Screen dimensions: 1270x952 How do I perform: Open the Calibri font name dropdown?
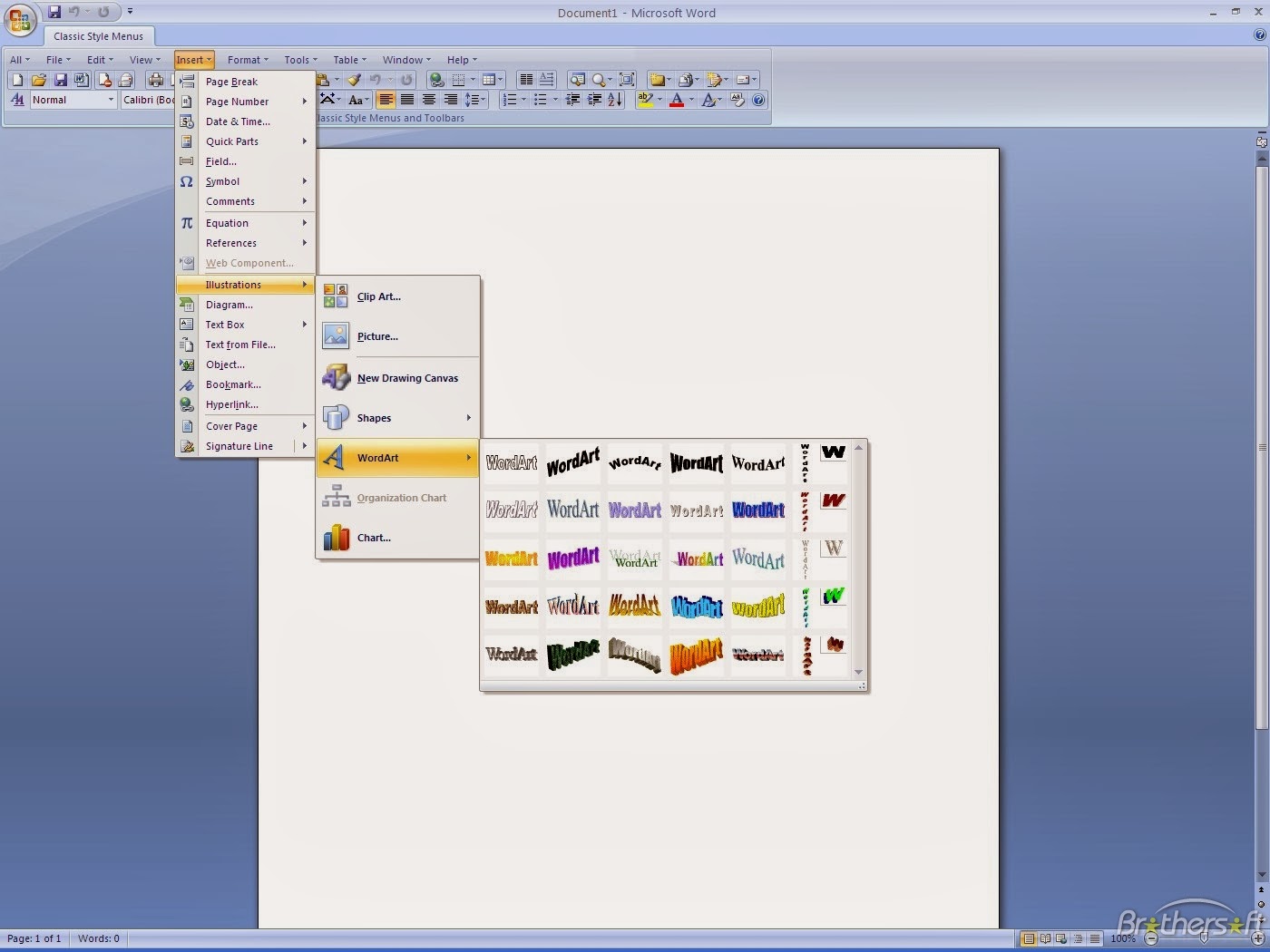[148, 100]
